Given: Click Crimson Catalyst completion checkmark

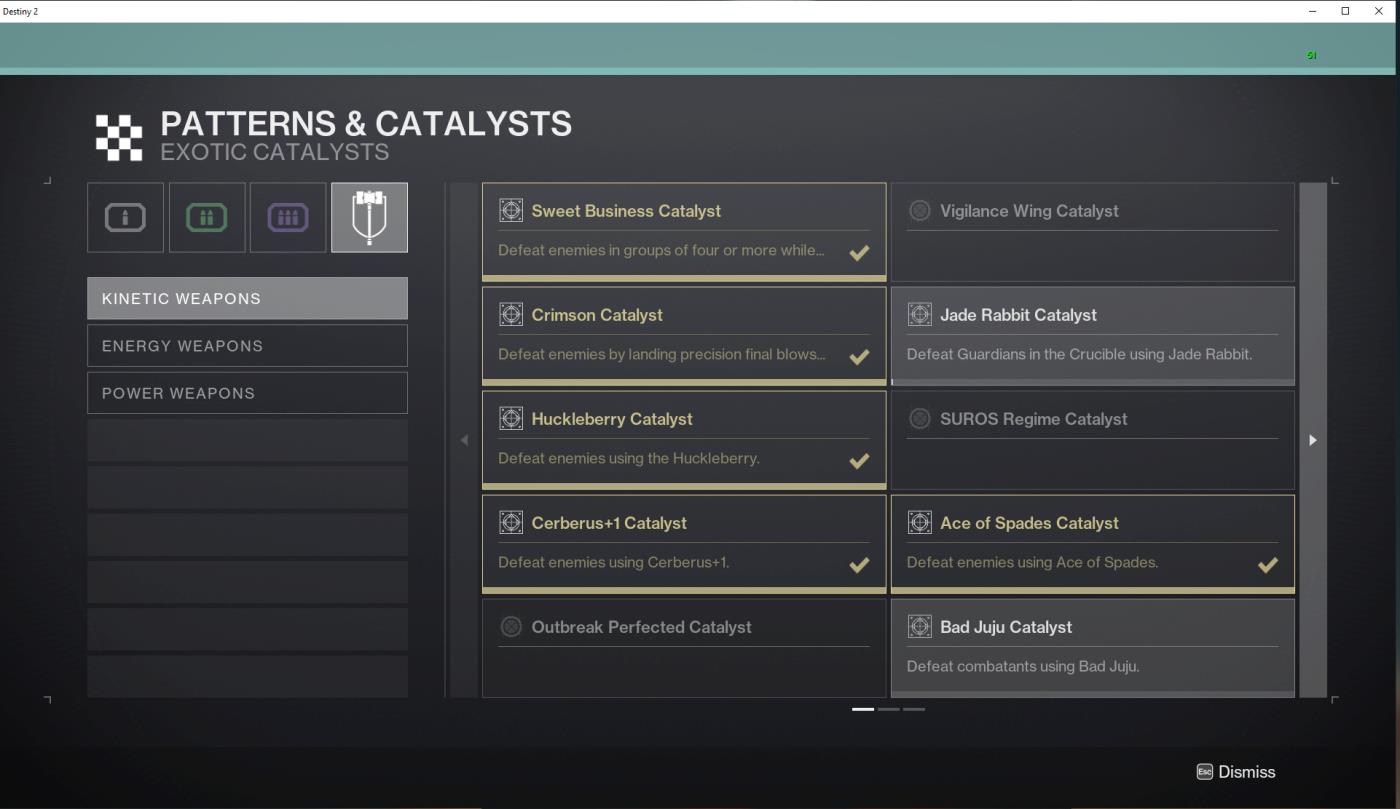Looking at the screenshot, I should coord(859,356).
